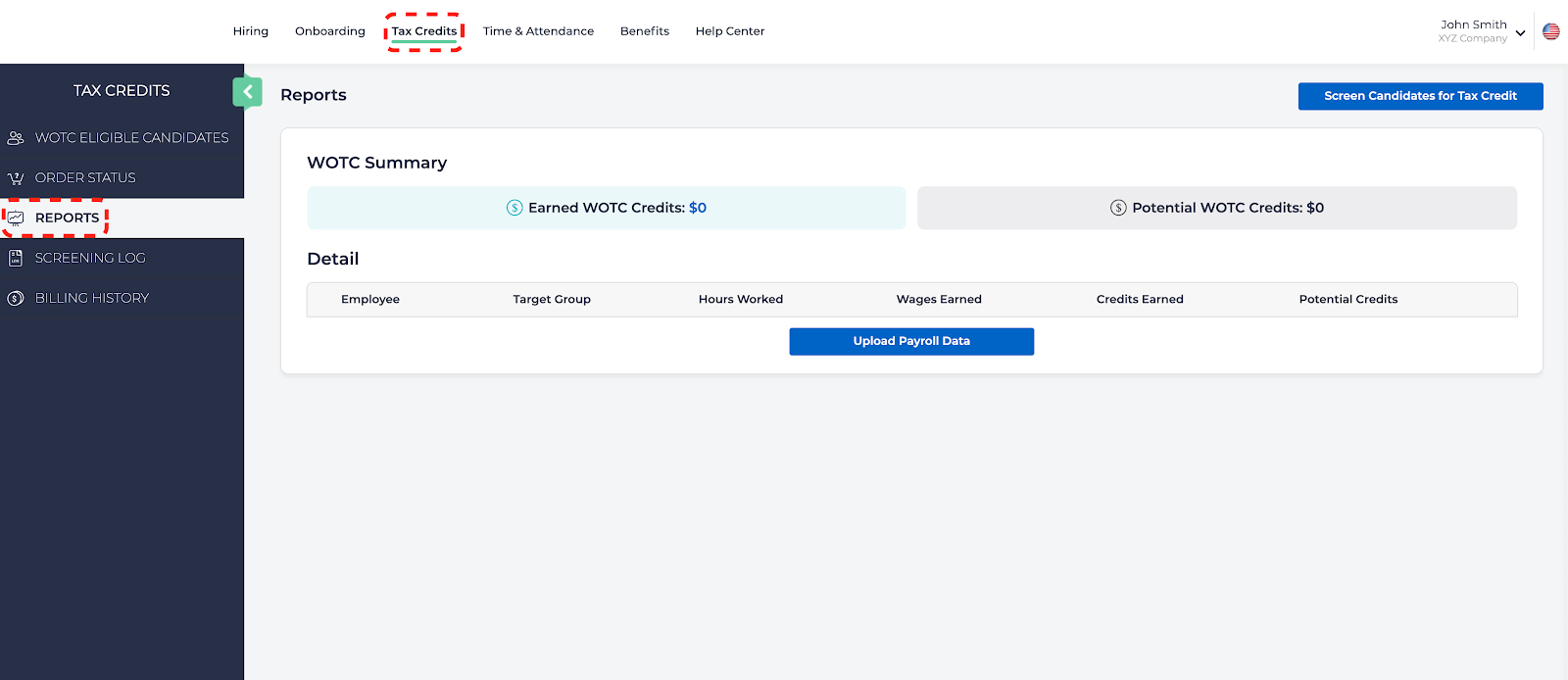Image resolution: width=1568 pixels, height=680 pixels.
Task: Click the dollar icon beside Potential WOTC Credits
Action: [1118, 208]
